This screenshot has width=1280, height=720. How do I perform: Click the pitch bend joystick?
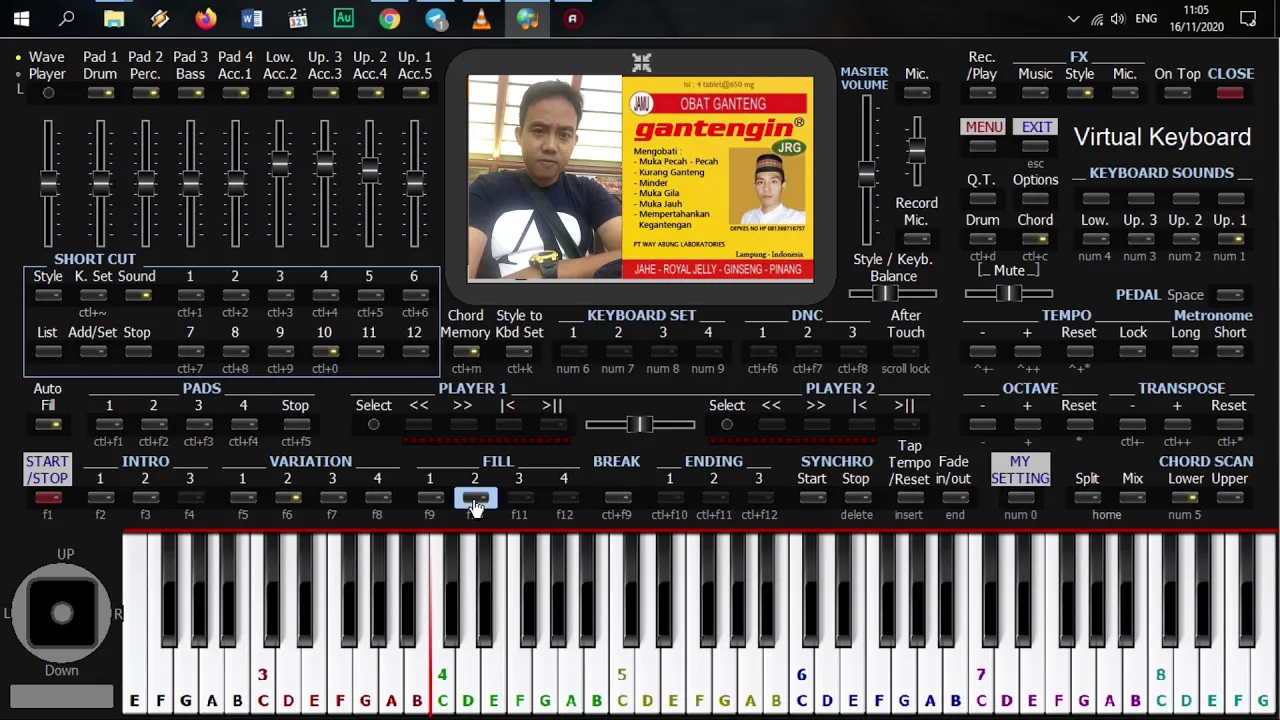coord(62,613)
